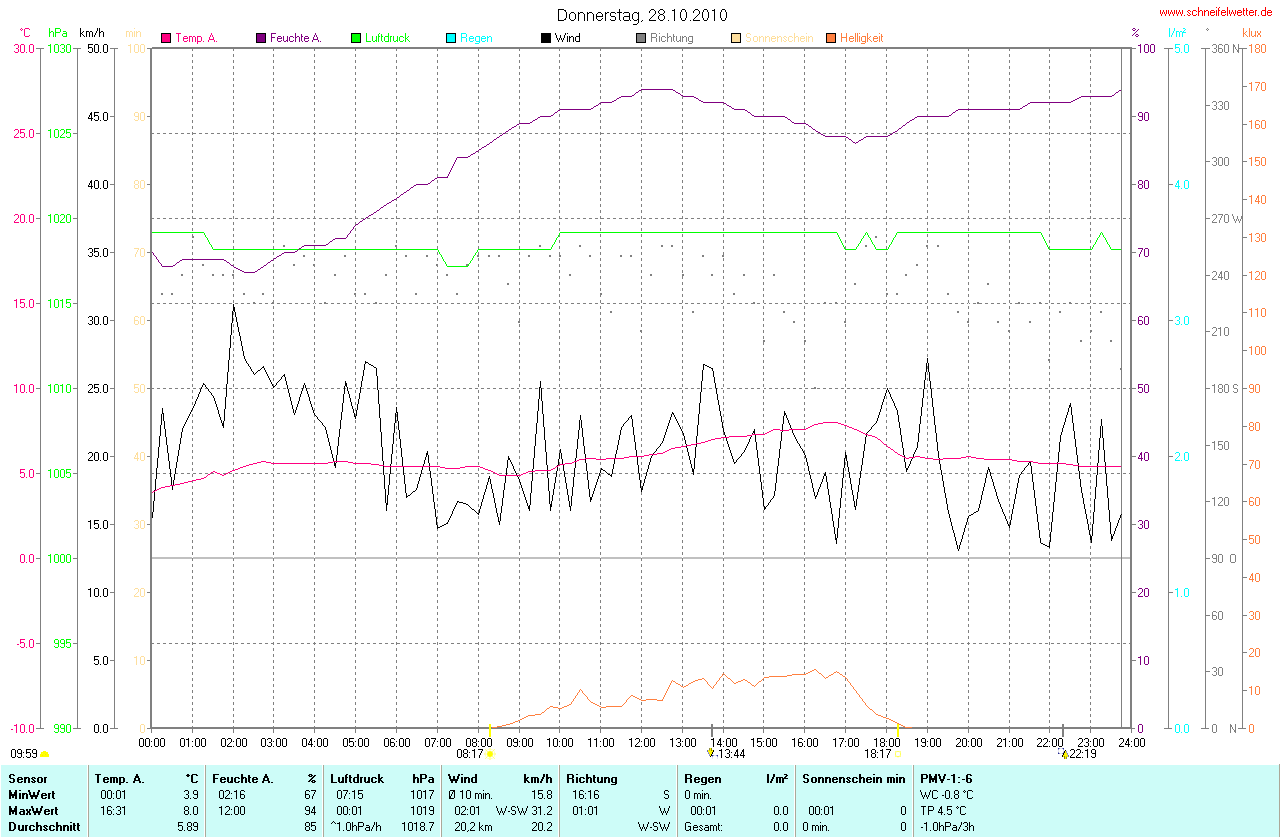1280x837 pixels.
Task: Click the average temperature value 5.89
Action: (x=188, y=827)
